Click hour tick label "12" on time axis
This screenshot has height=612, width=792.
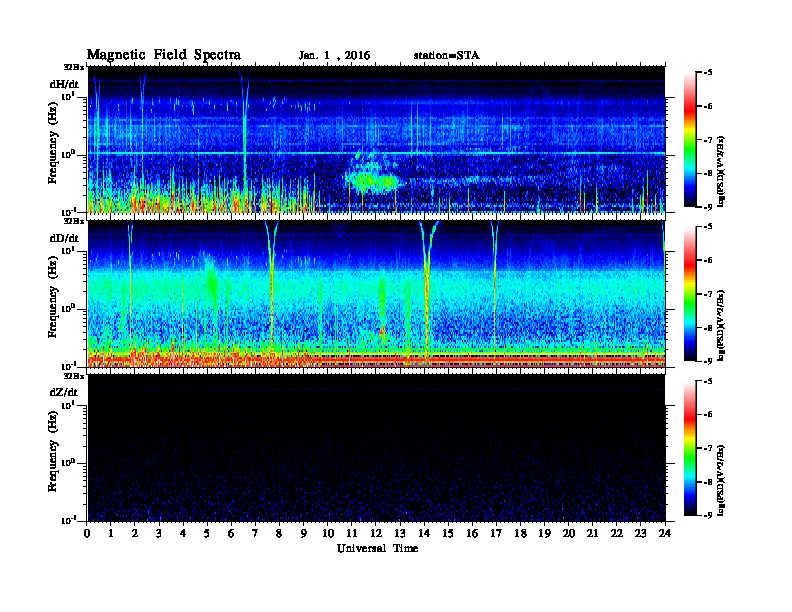376,533
